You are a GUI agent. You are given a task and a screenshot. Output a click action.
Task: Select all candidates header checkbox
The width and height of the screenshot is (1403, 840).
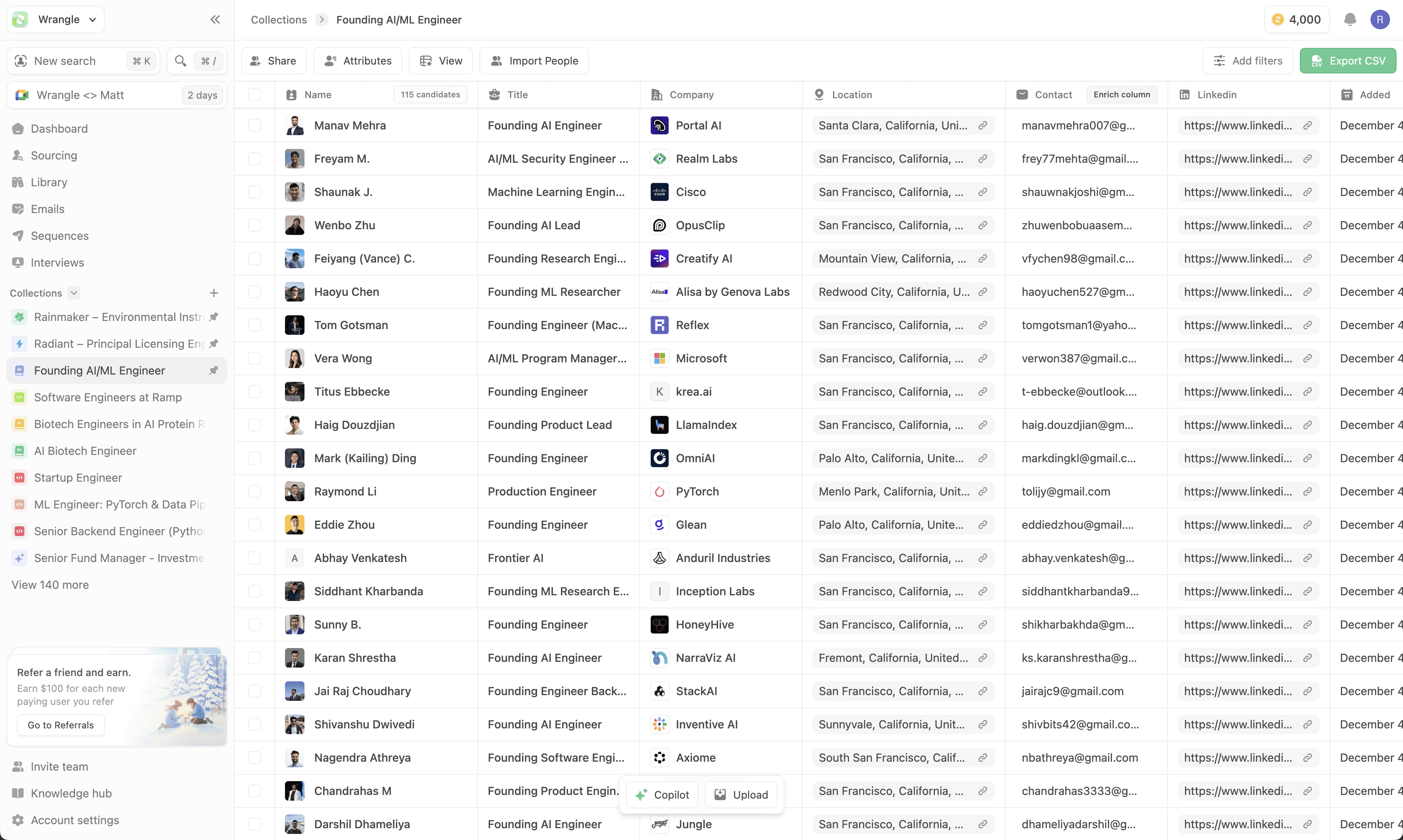tap(255, 95)
